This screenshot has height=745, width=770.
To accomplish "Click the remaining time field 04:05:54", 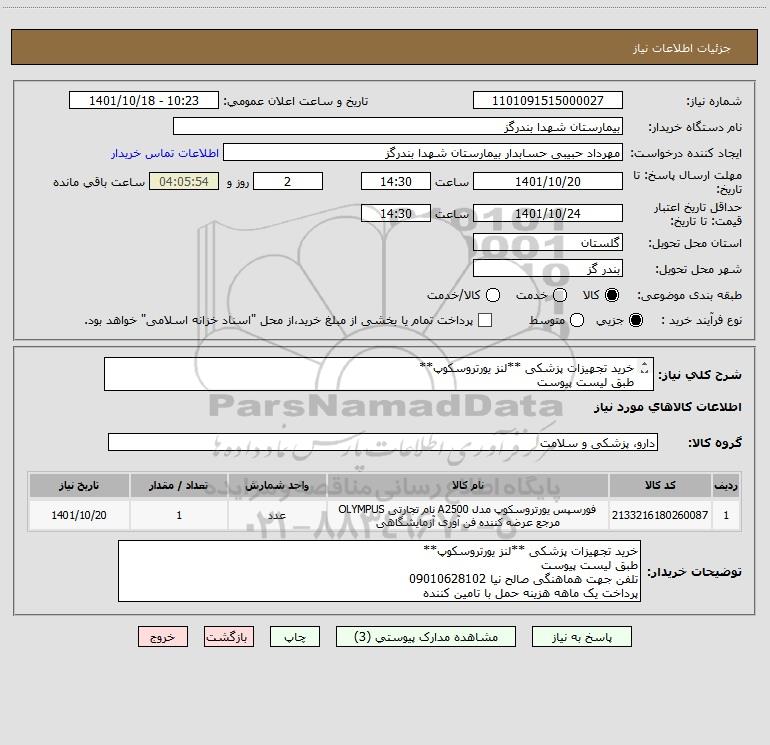I will point(184,181).
